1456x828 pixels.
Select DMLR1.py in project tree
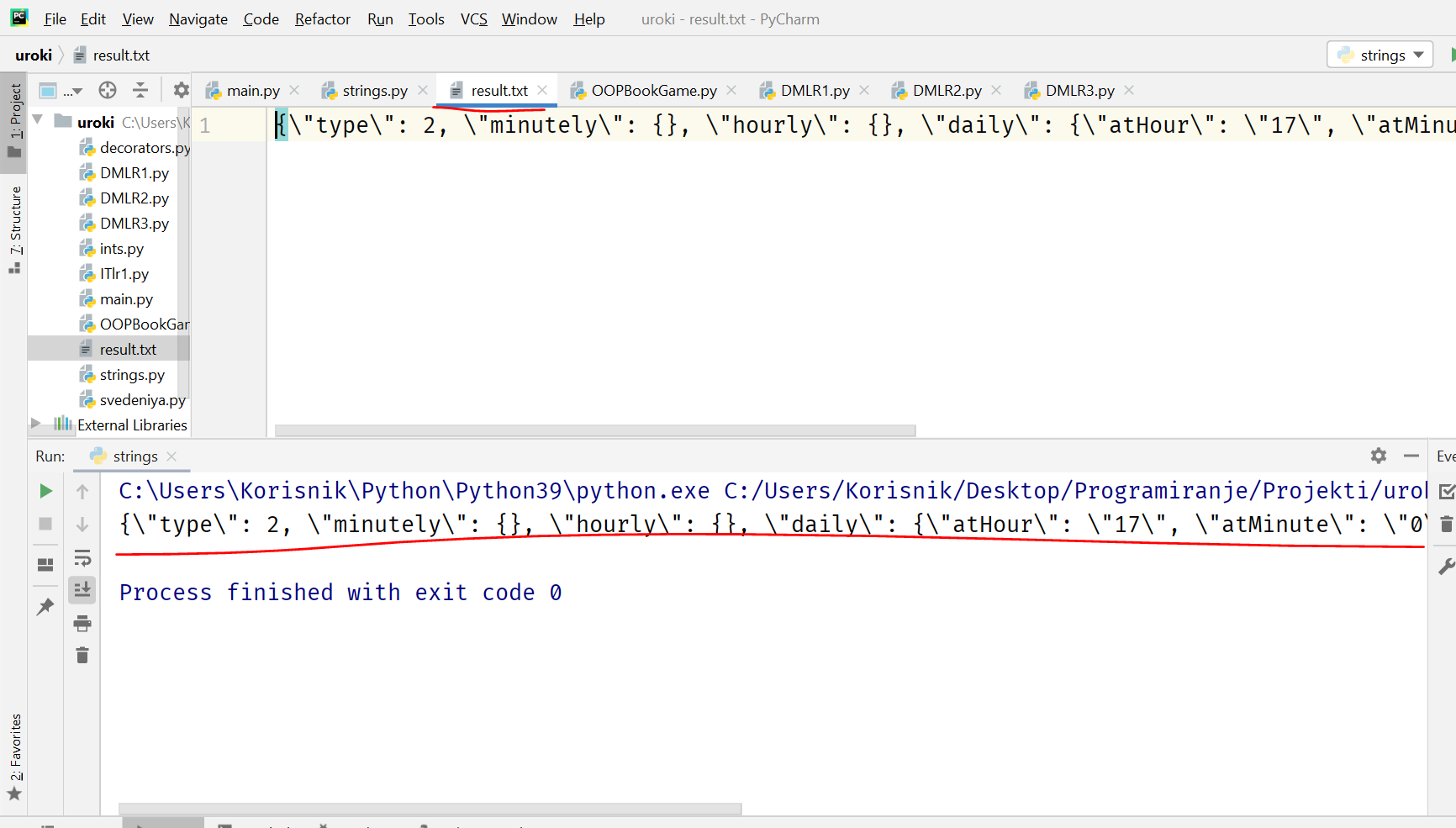pyautogui.click(x=109, y=173)
